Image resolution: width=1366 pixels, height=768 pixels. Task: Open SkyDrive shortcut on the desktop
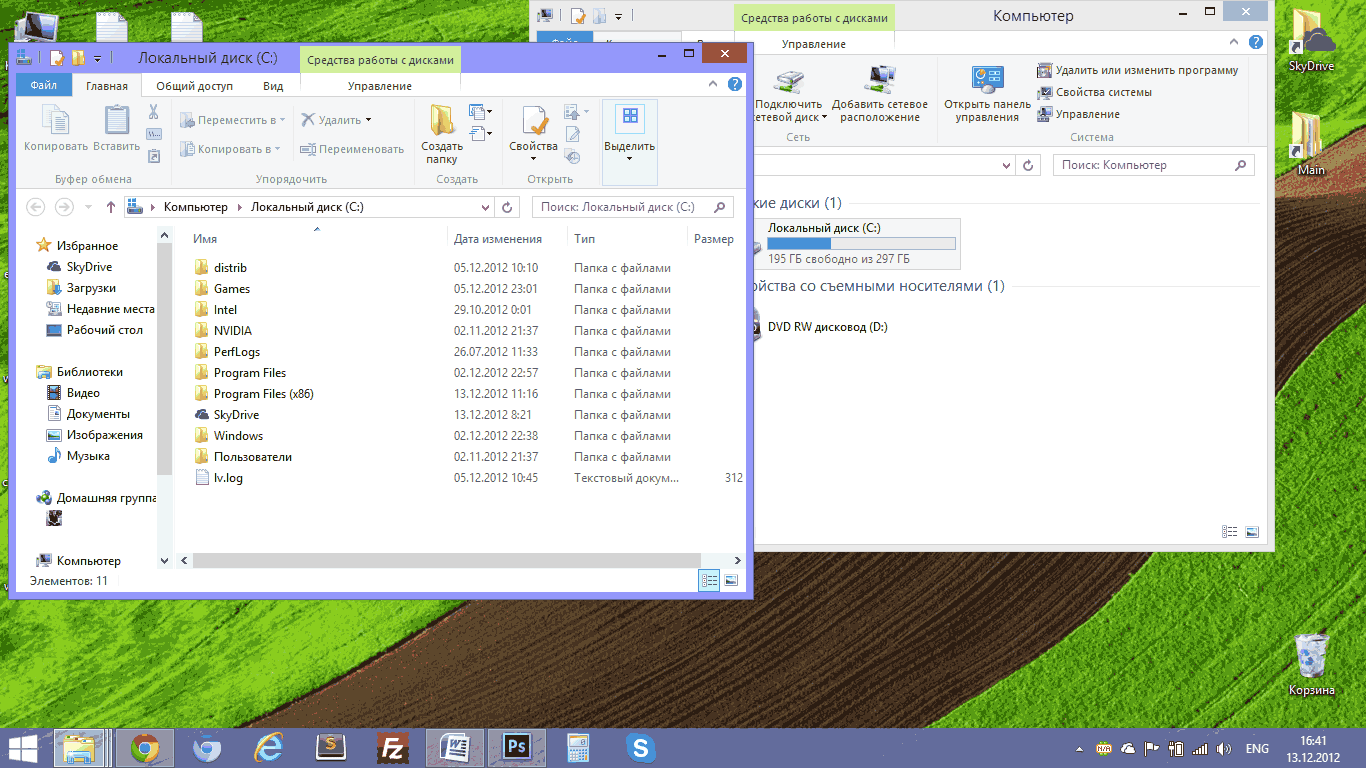[1311, 41]
